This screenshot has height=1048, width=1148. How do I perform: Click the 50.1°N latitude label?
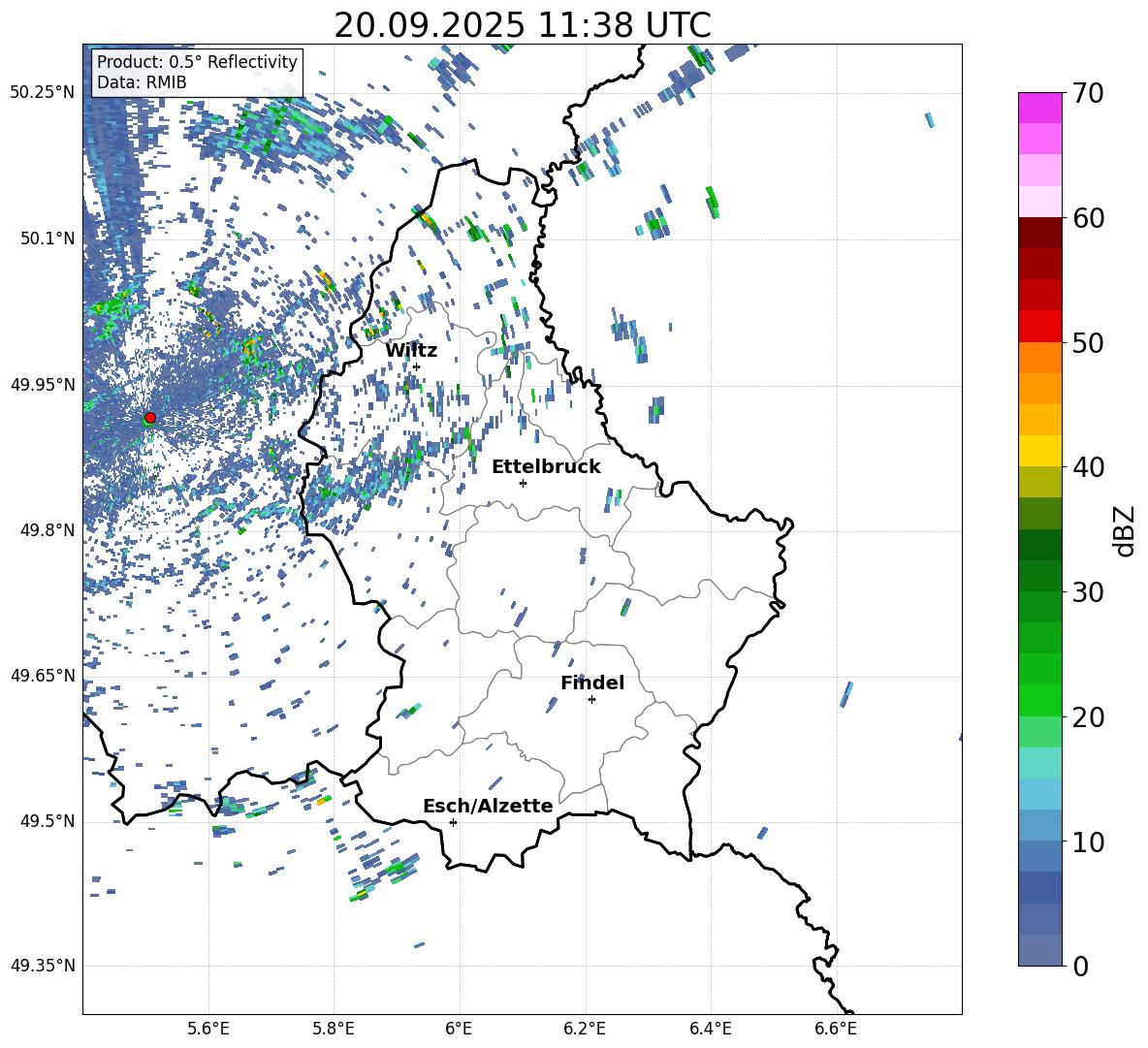pos(48,238)
